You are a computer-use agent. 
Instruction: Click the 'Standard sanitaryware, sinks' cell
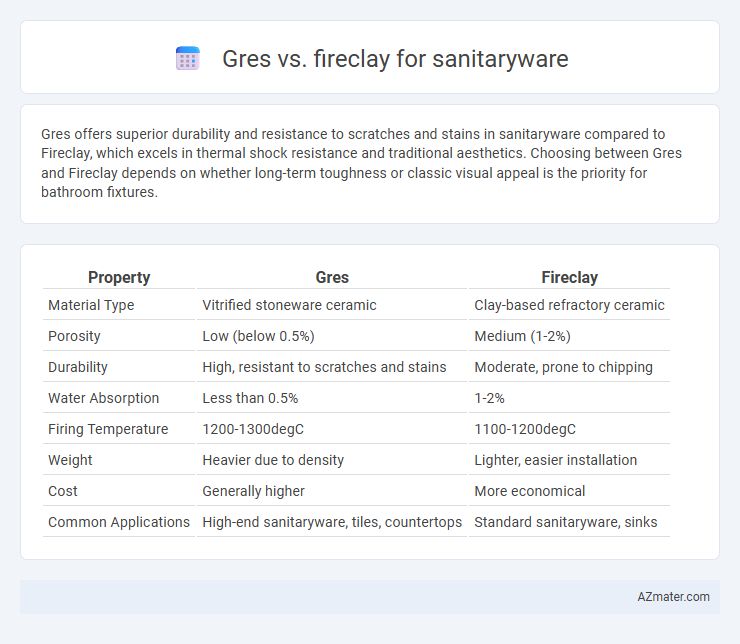[x=565, y=522]
